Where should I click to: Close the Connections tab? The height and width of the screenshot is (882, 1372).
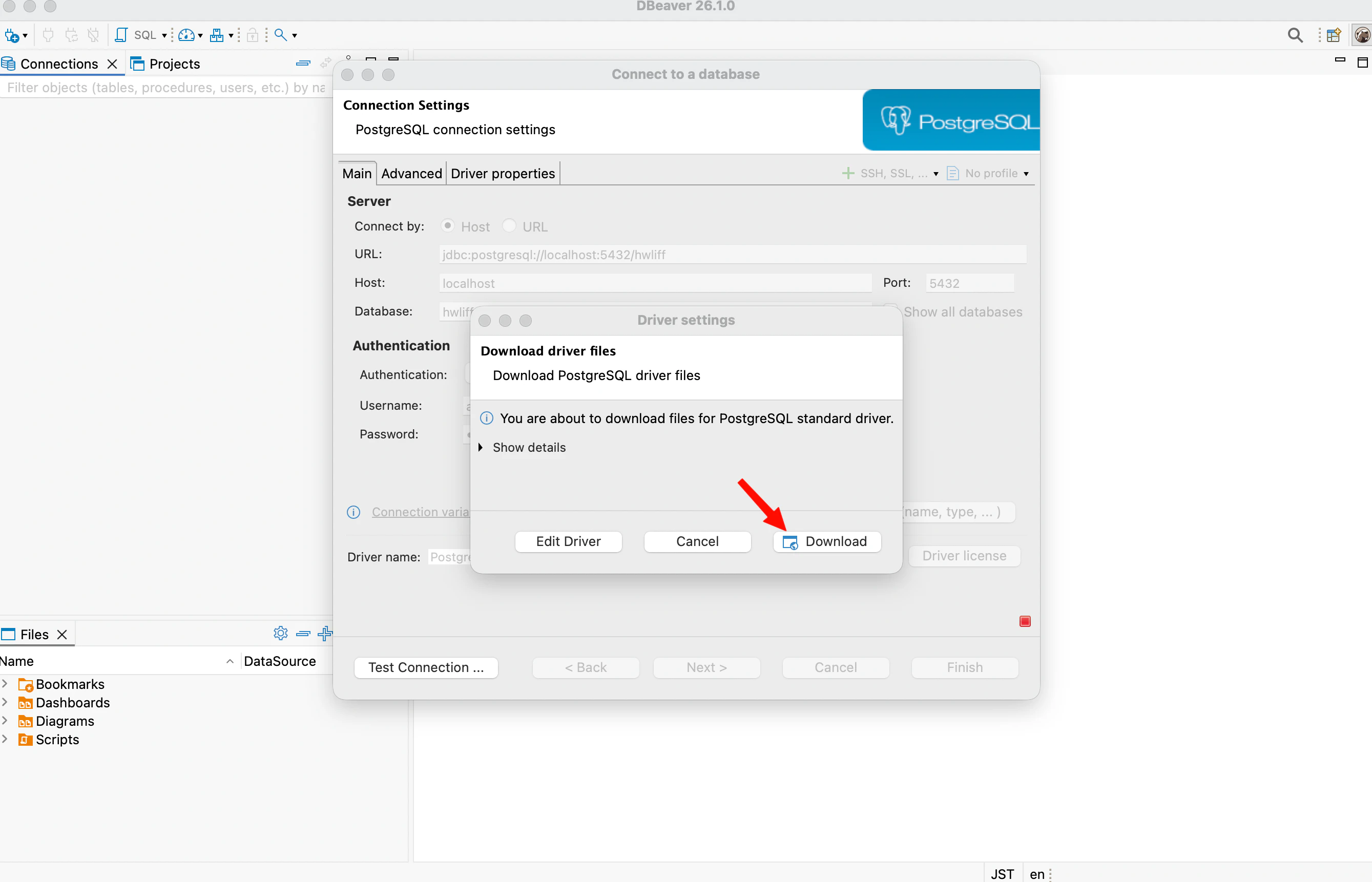click(112, 64)
